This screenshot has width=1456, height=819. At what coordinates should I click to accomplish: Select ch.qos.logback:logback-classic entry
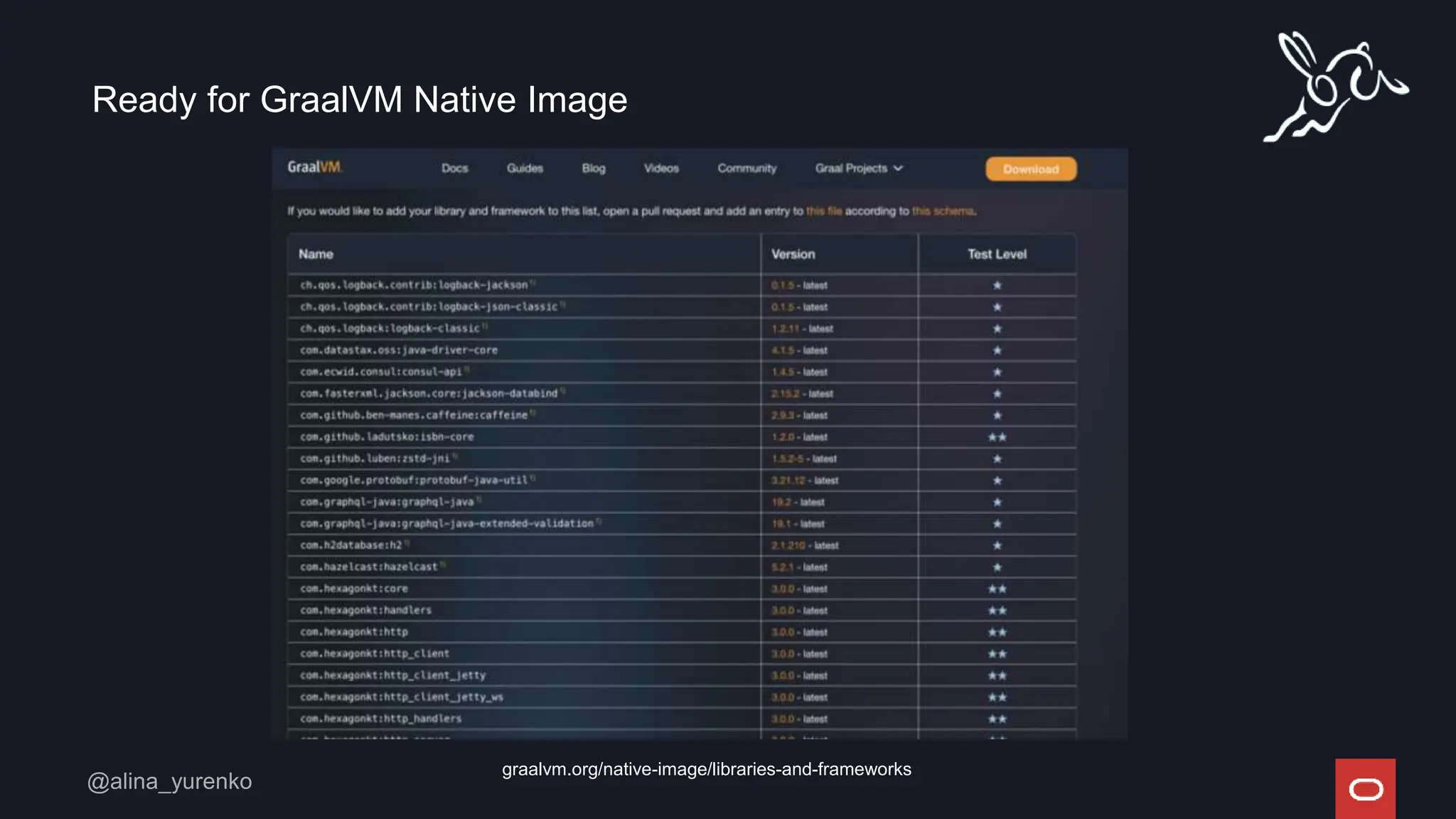(390, 328)
